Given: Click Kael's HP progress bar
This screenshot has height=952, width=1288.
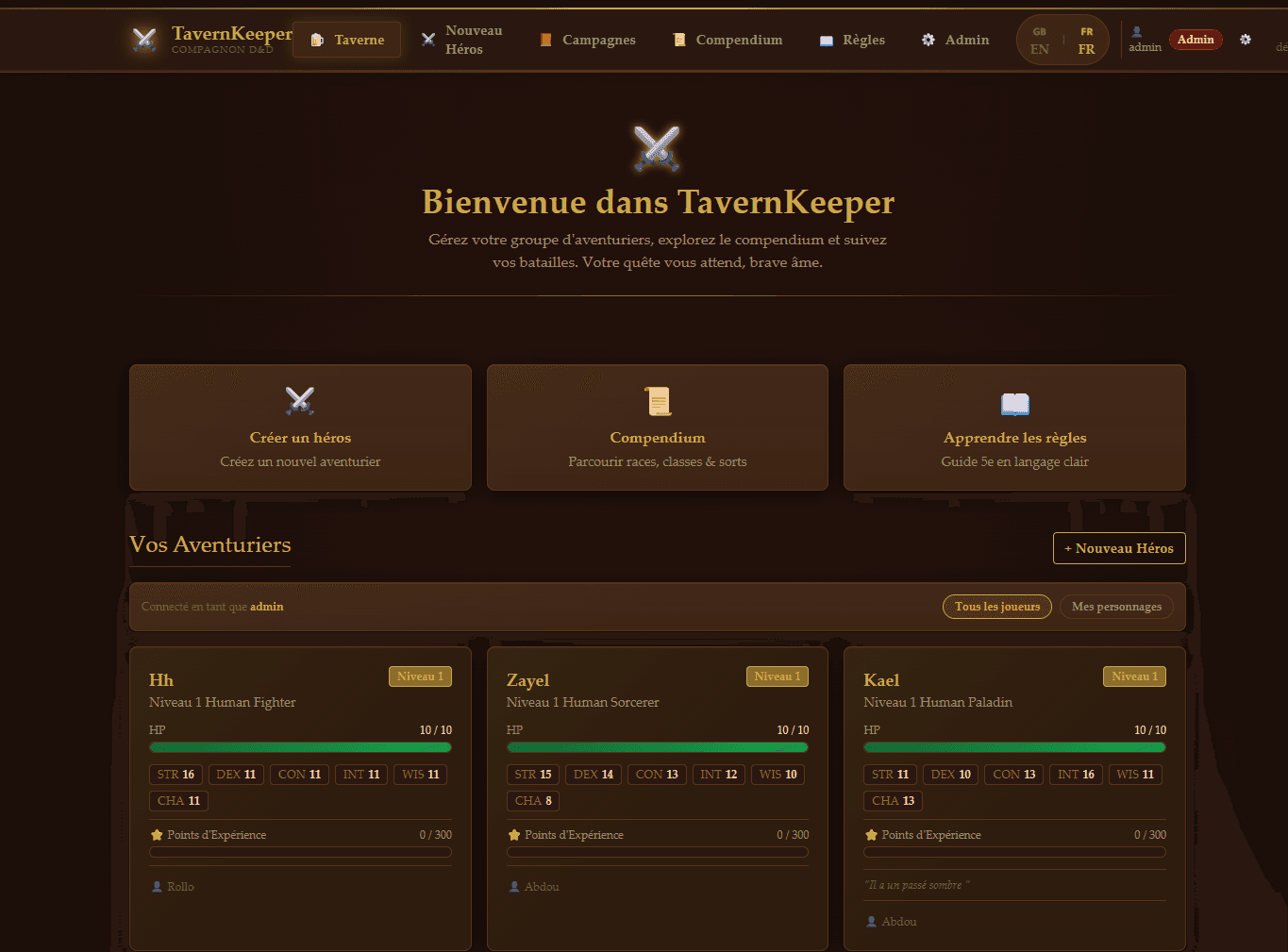Looking at the screenshot, I should [1014, 746].
